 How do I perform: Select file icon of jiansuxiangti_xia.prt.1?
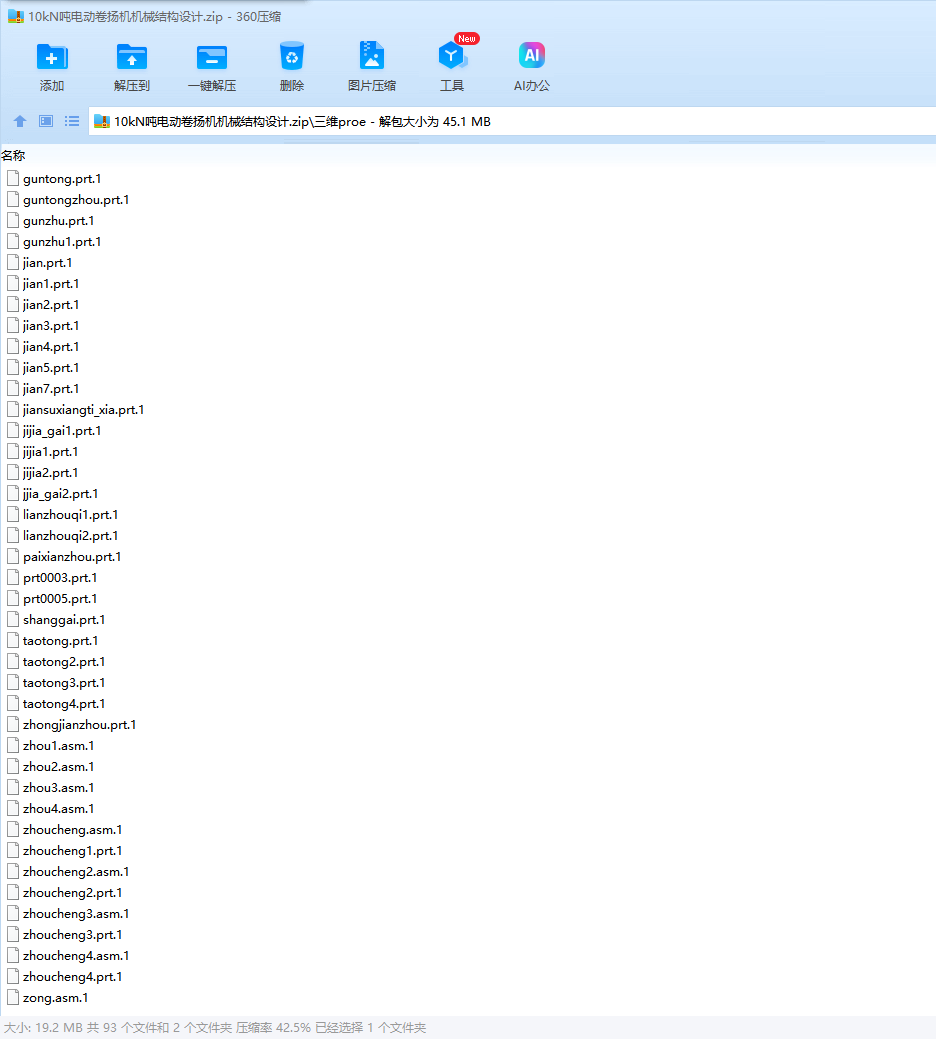pyautogui.click(x=13, y=410)
